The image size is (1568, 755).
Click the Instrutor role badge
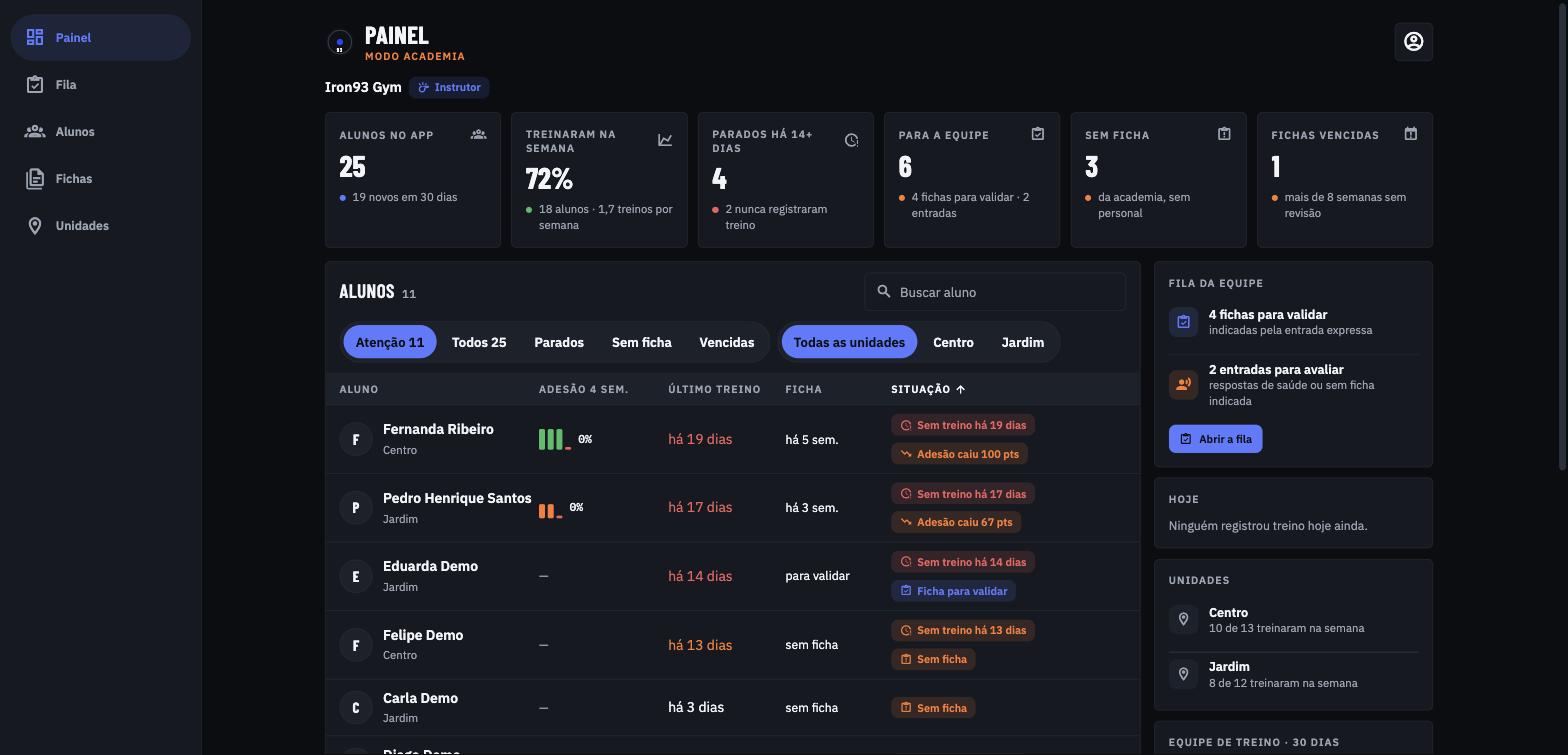(449, 87)
